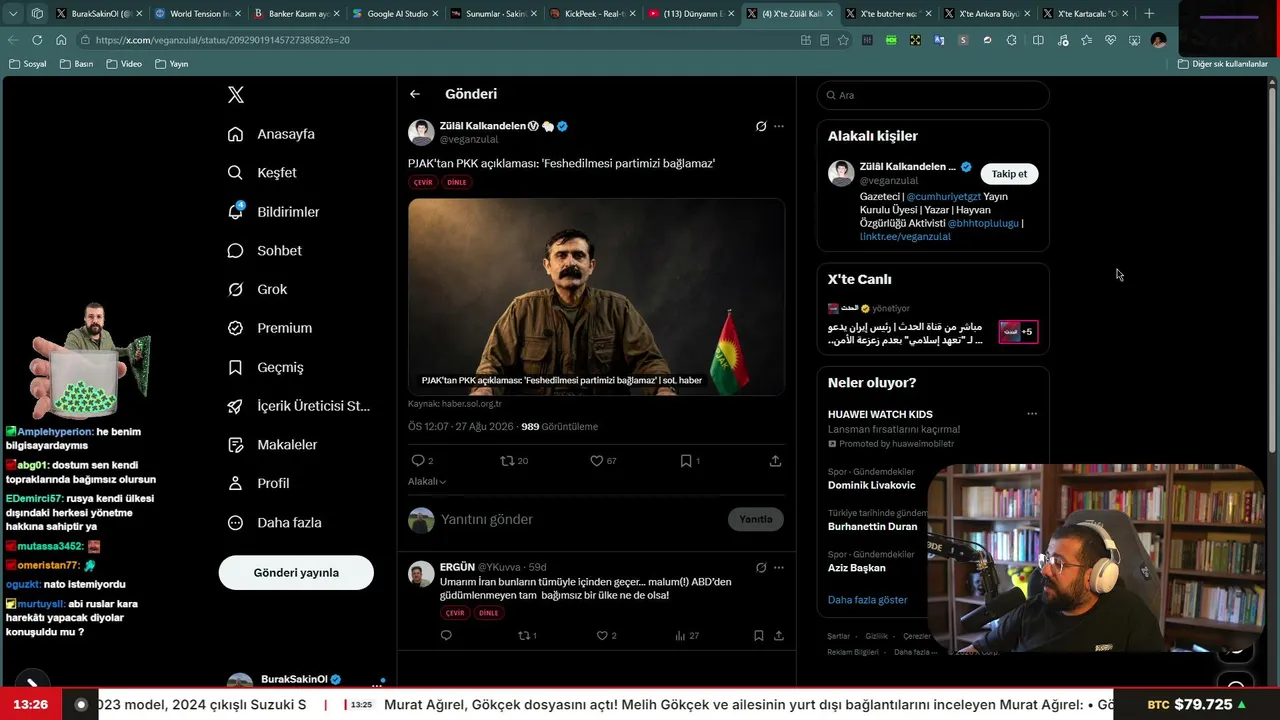Open a new browser tab
This screenshot has width=1280, height=720.
click(x=1149, y=14)
